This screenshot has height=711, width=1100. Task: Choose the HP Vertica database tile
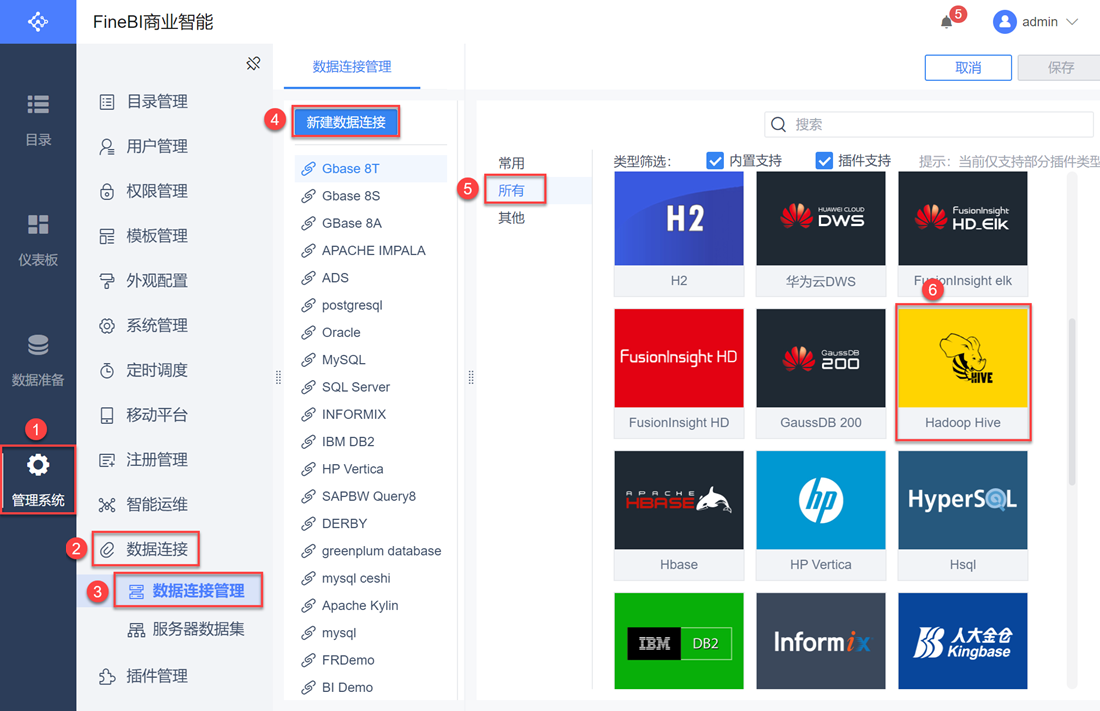tap(821, 515)
